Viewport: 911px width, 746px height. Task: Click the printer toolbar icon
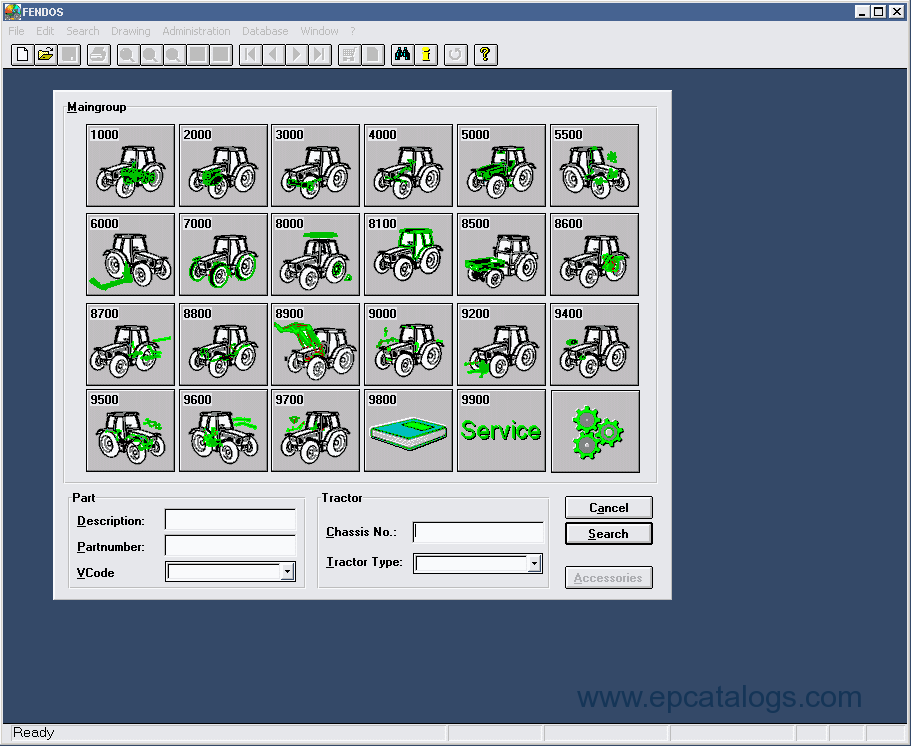[x=99, y=55]
